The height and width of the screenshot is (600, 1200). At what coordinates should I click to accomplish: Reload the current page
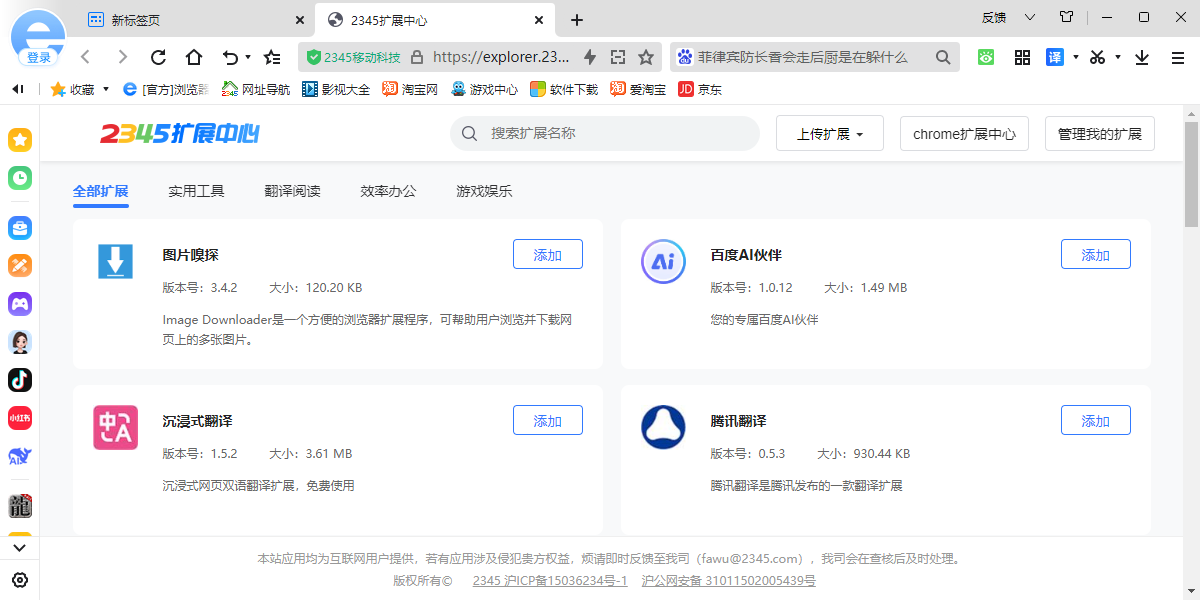pos(158,57)
